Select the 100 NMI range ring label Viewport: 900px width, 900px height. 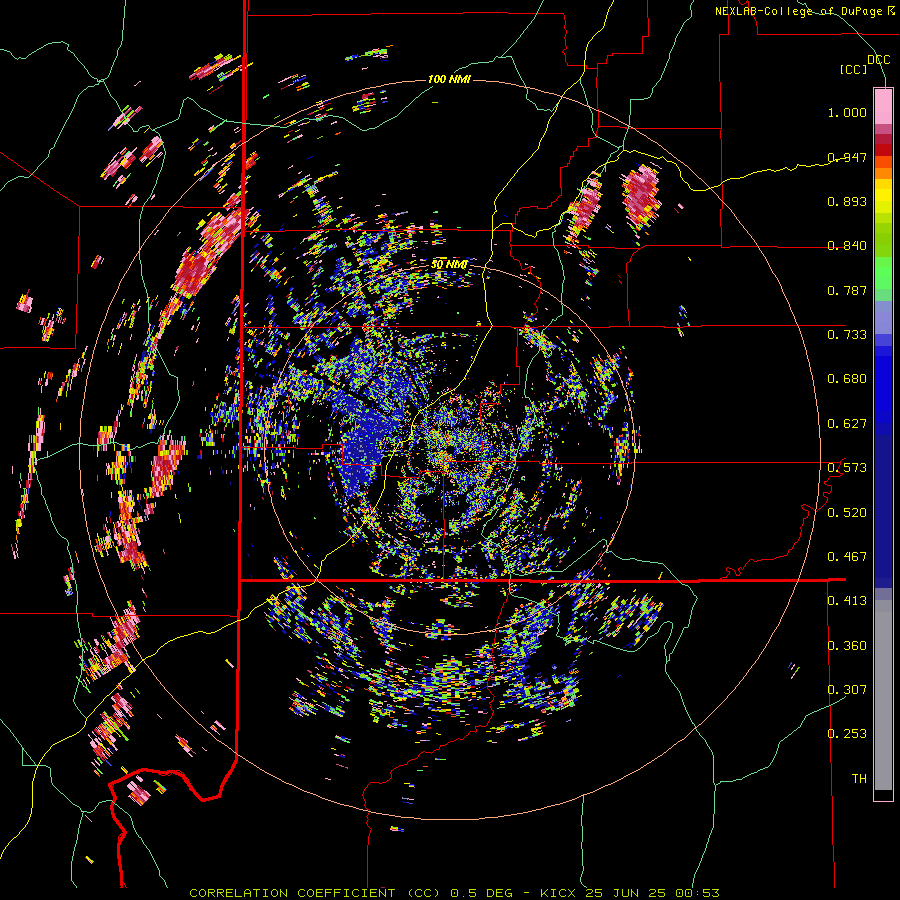coord(449,79)
